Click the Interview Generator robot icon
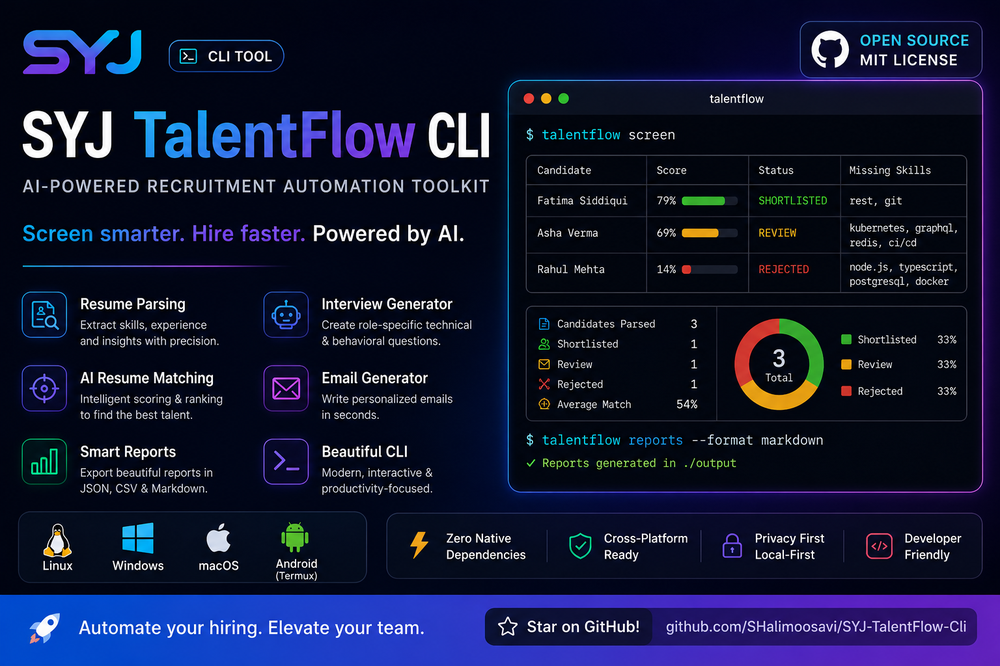Viewport: 1000px width, 666px height. click(286, 314)
